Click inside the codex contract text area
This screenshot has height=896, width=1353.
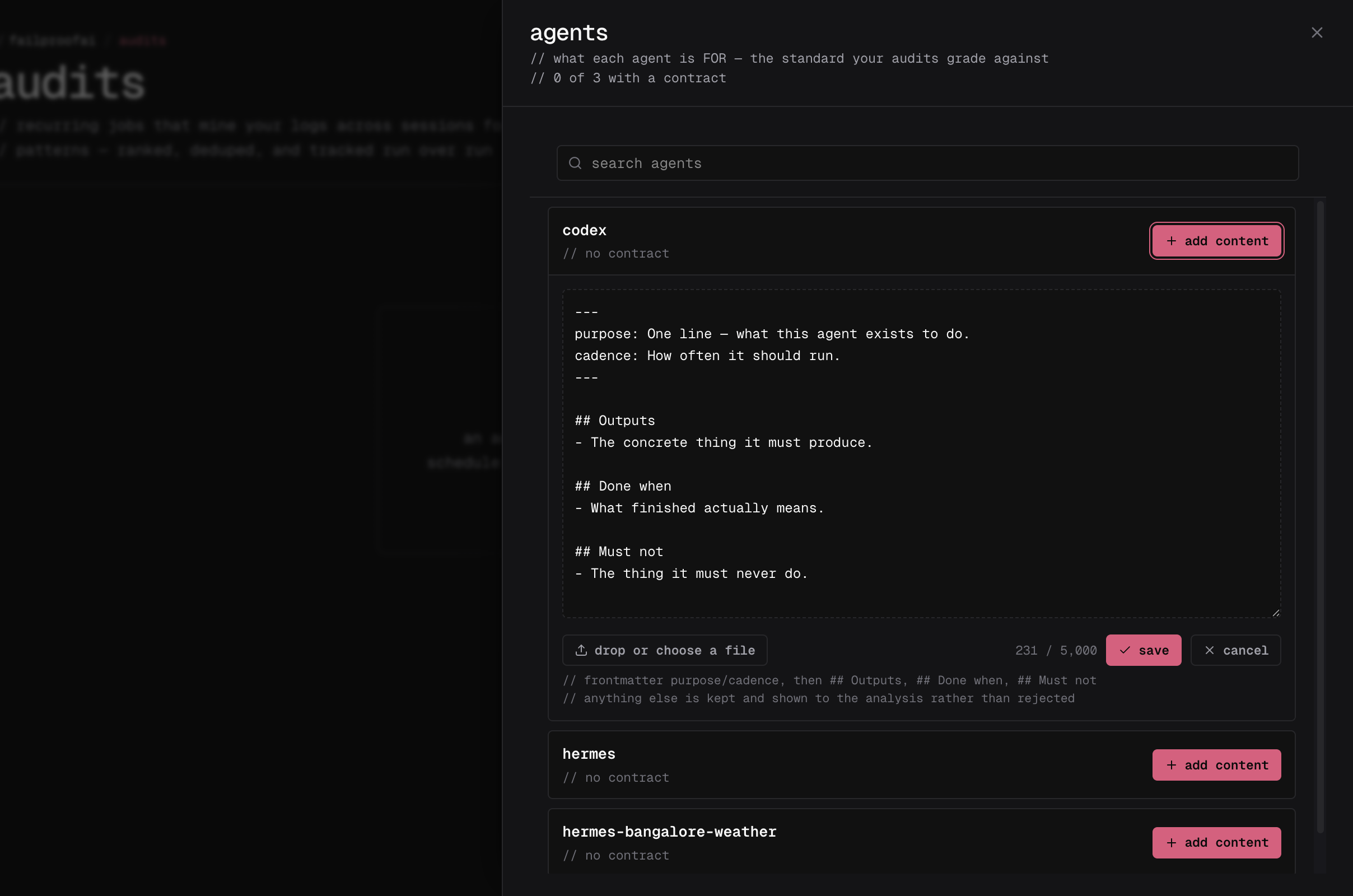921,453
